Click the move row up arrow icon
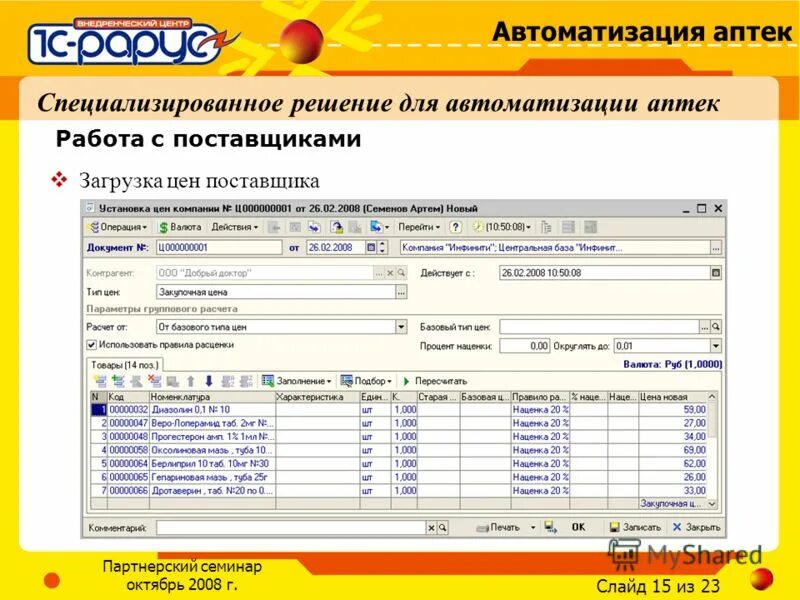Screen dimensions: 800x600 click(191, 381)
